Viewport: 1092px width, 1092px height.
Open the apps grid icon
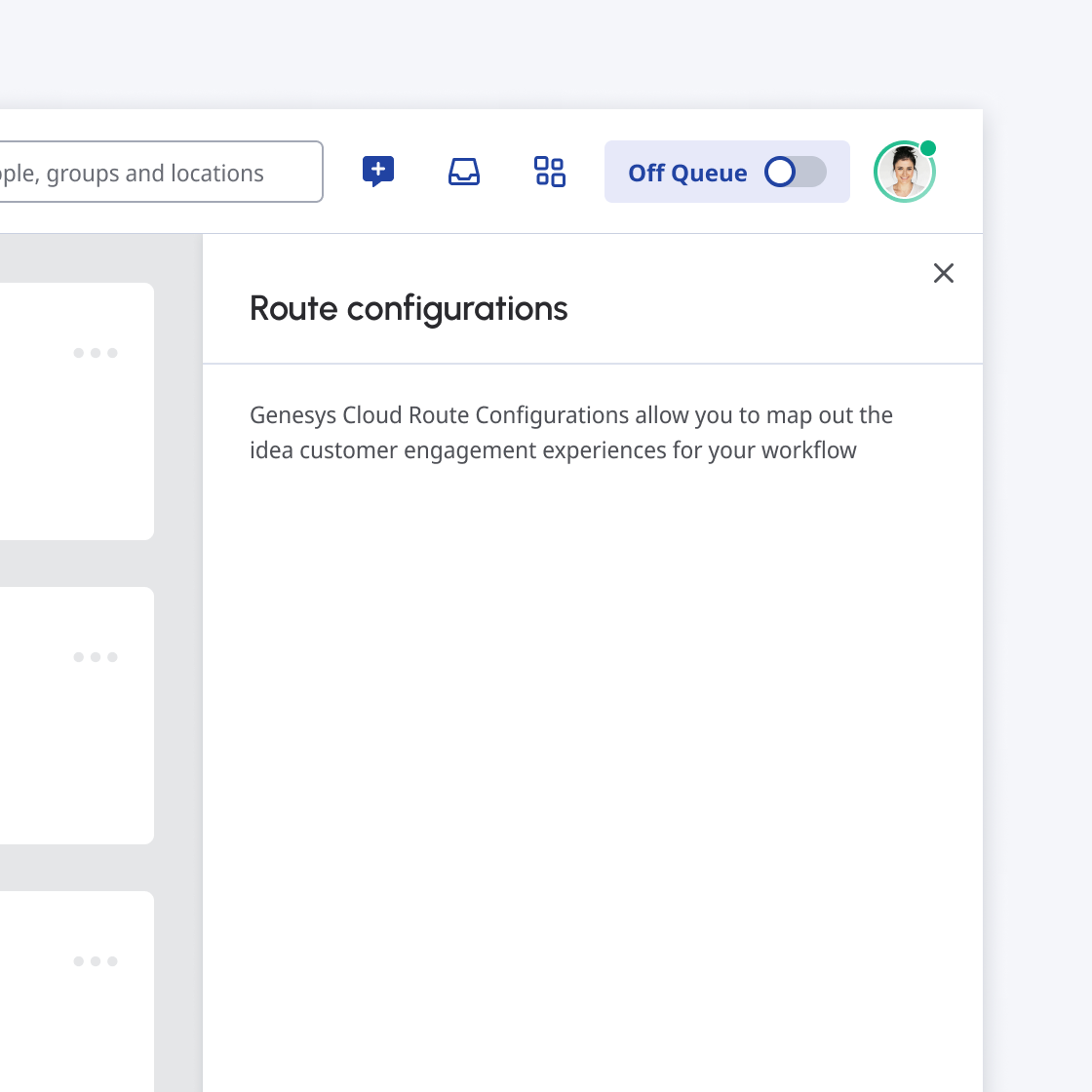(550, 172)
